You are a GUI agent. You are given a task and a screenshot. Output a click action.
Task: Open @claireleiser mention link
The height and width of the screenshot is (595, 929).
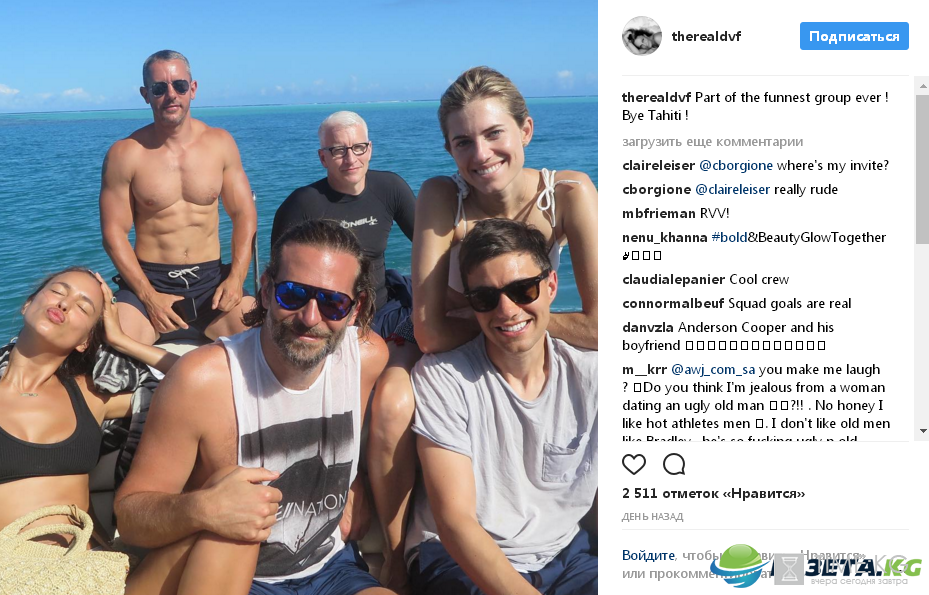(x=732, y=190)
